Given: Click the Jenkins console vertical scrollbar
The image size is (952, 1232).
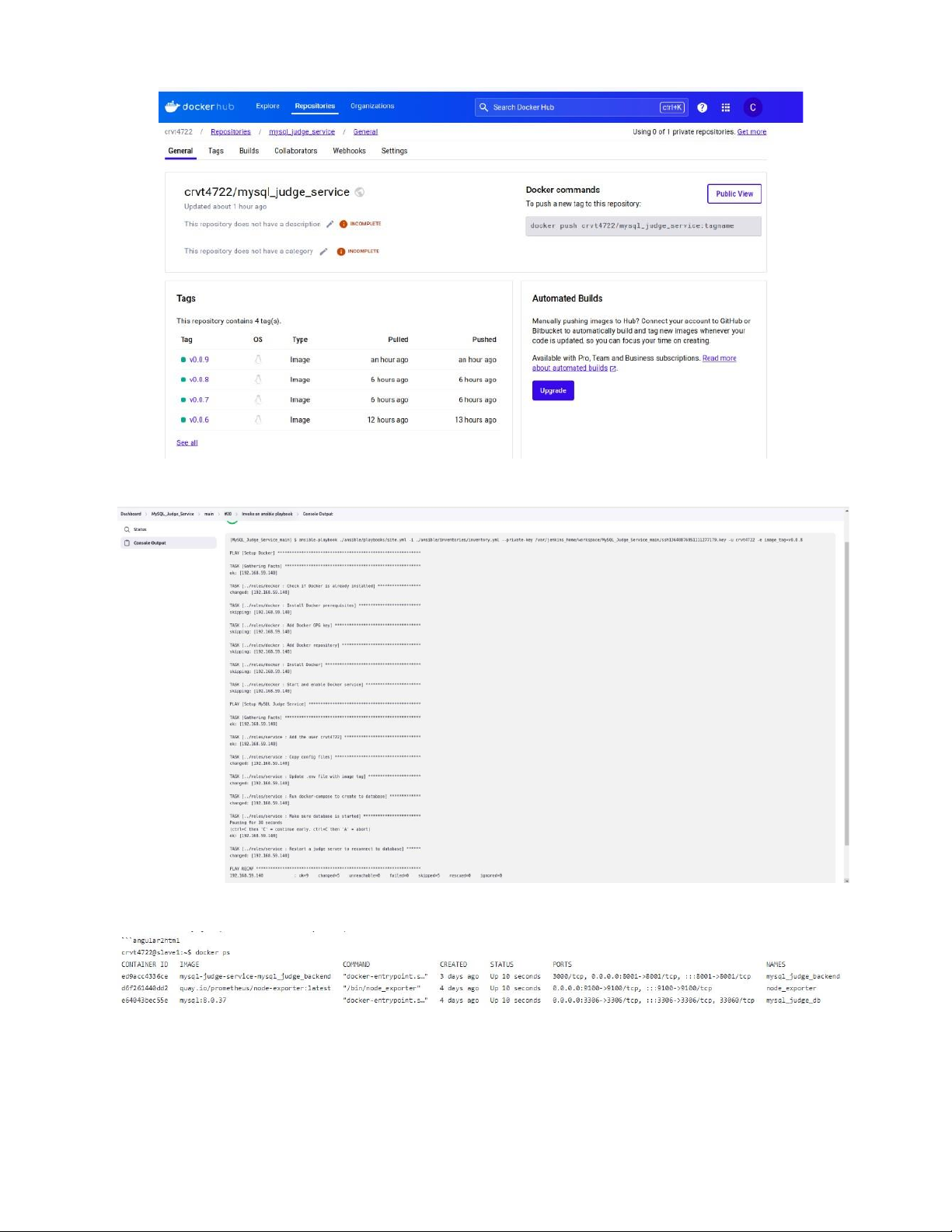Looking at the screenshot, I should tap(846, 695).
